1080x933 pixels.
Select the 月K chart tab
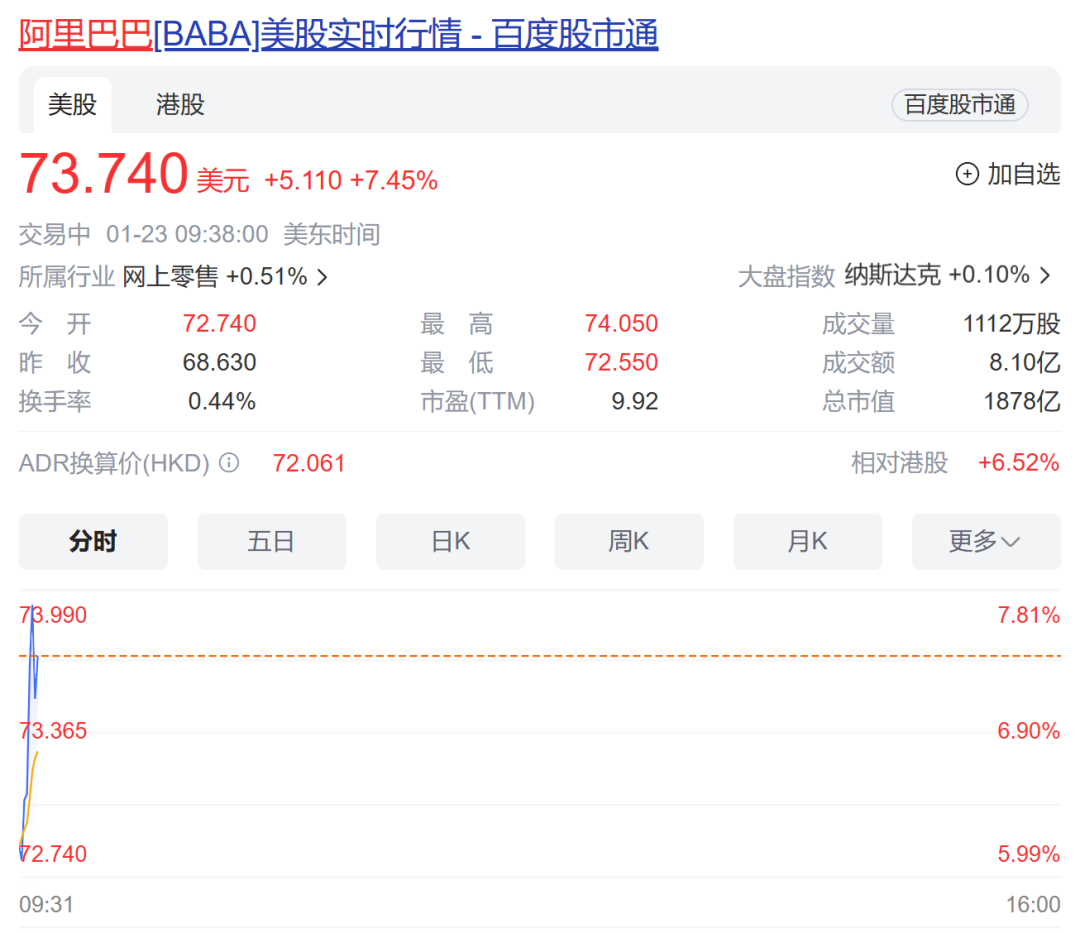pyautogui.click(x=807, y=541)
